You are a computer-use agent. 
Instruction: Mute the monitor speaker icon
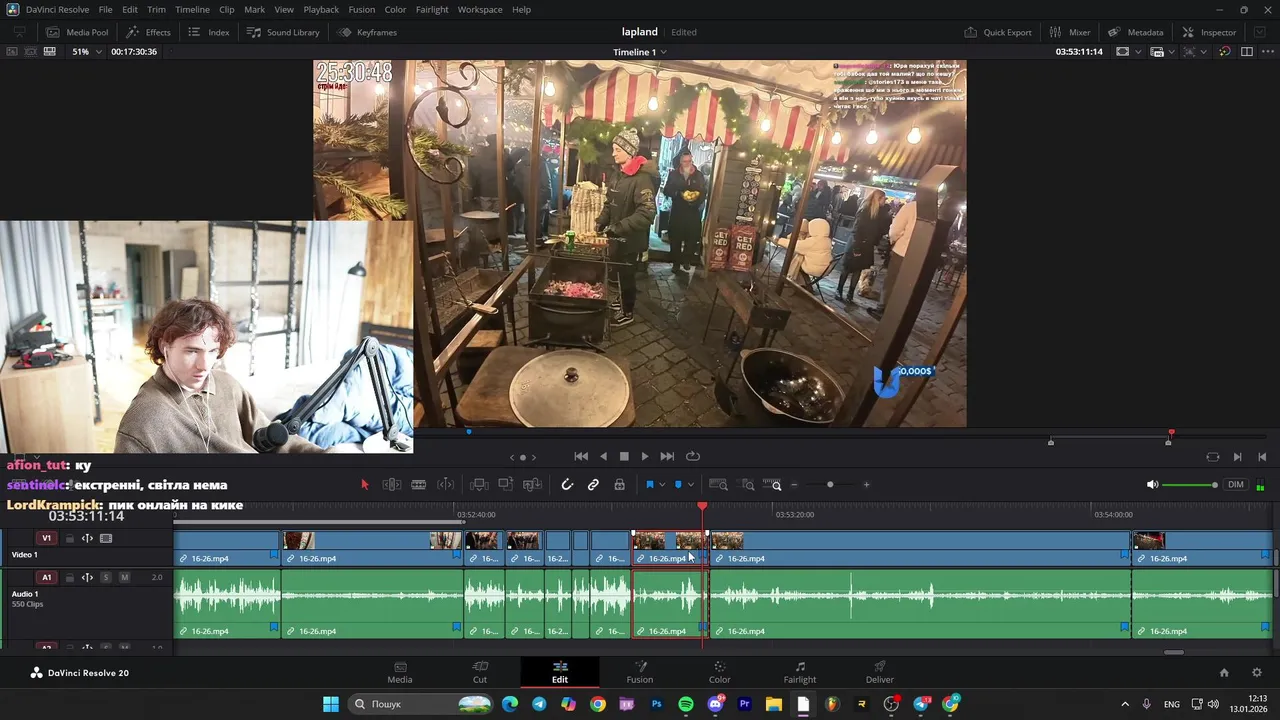(1152, 485)
